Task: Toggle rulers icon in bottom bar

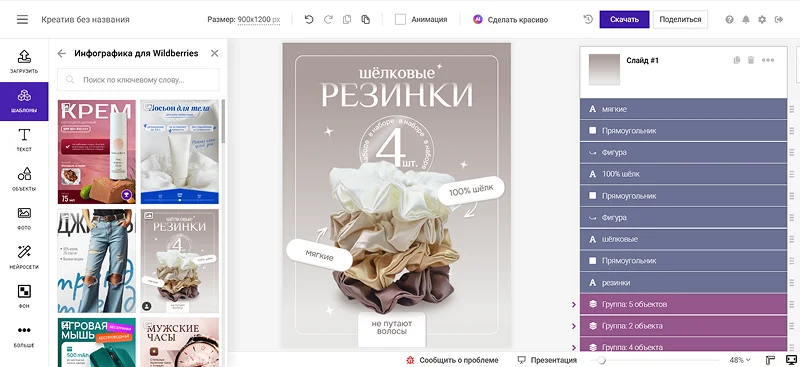Action: point(770,360)
